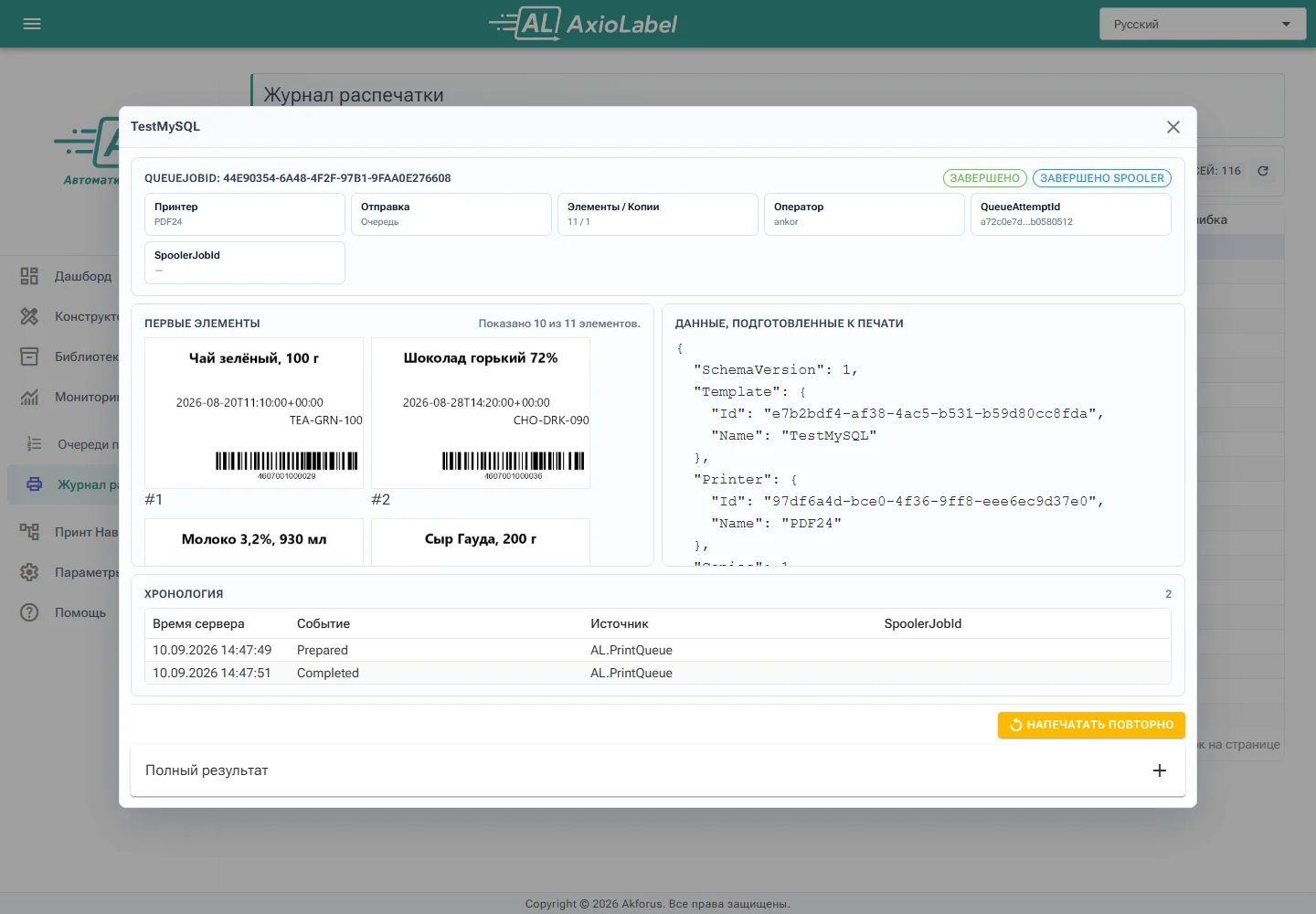Click the Элементы / Копии info card
1316x914 pixels.
(x=658, y=214)
